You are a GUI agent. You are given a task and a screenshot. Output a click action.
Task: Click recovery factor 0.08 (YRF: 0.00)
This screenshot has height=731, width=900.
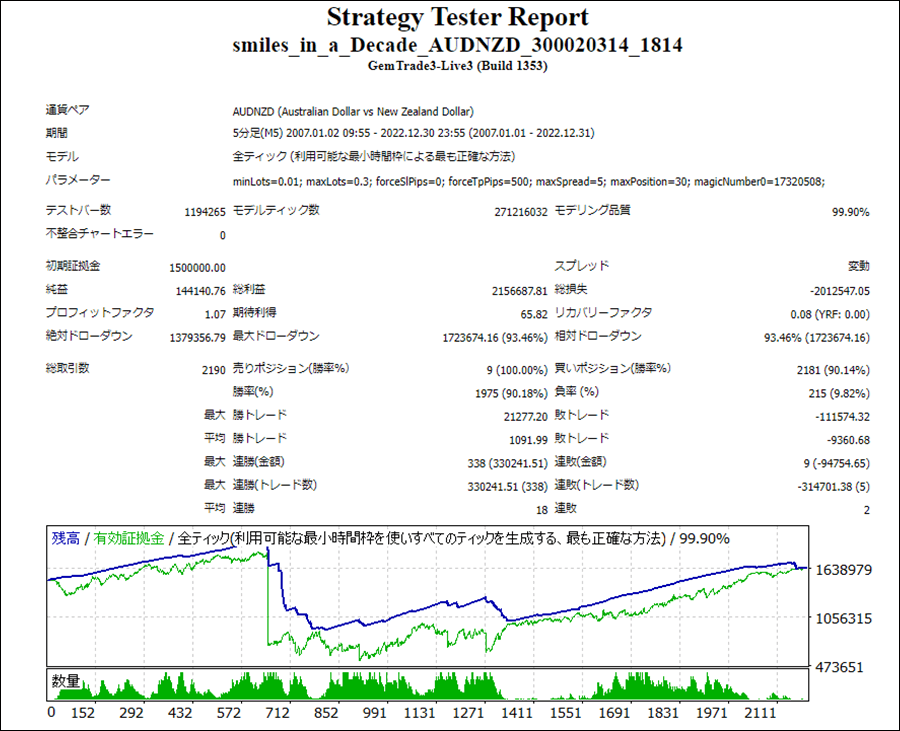coord(830,315)
